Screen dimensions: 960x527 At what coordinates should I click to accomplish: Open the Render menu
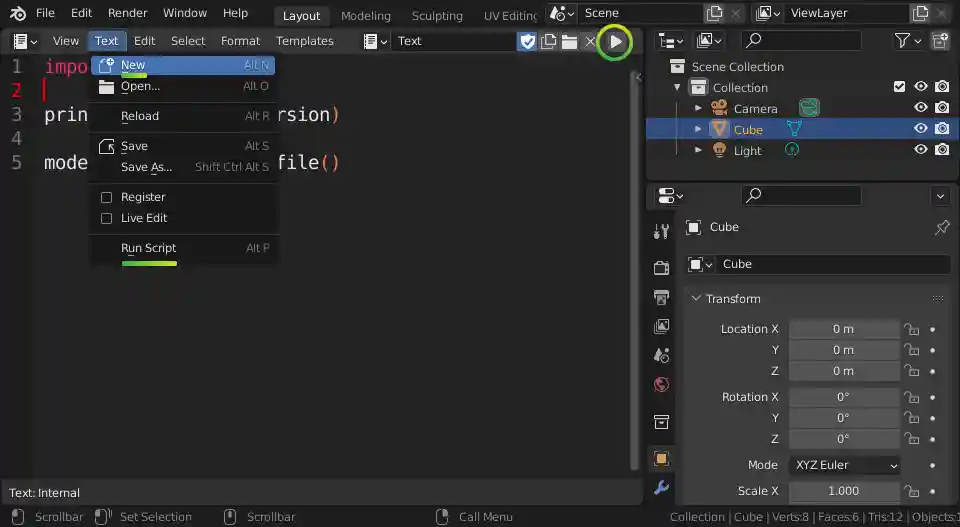(127, 13)
